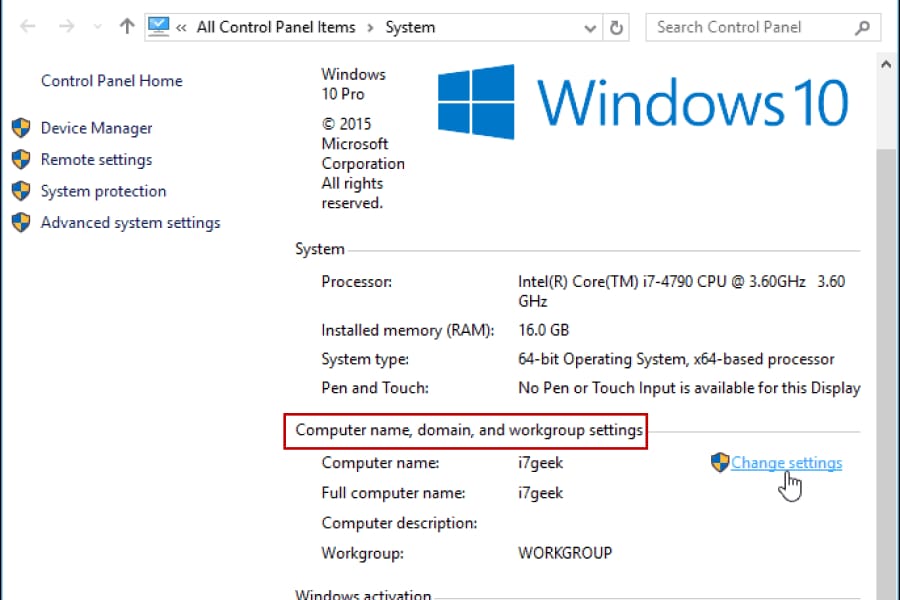Click the System type label

click(365, 359)
